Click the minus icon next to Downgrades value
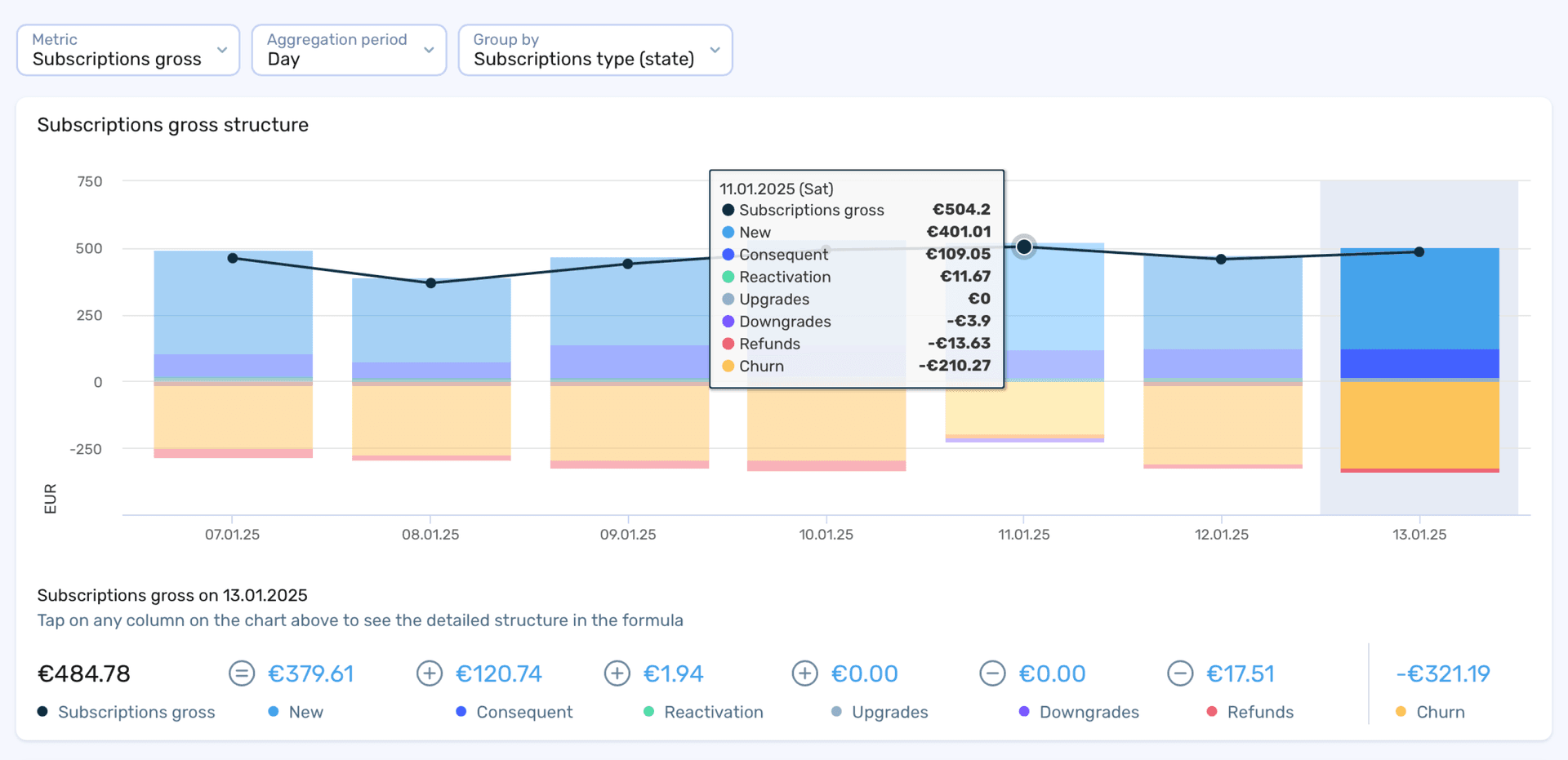Screen dimensions: 1568x760 click(993, 673)
